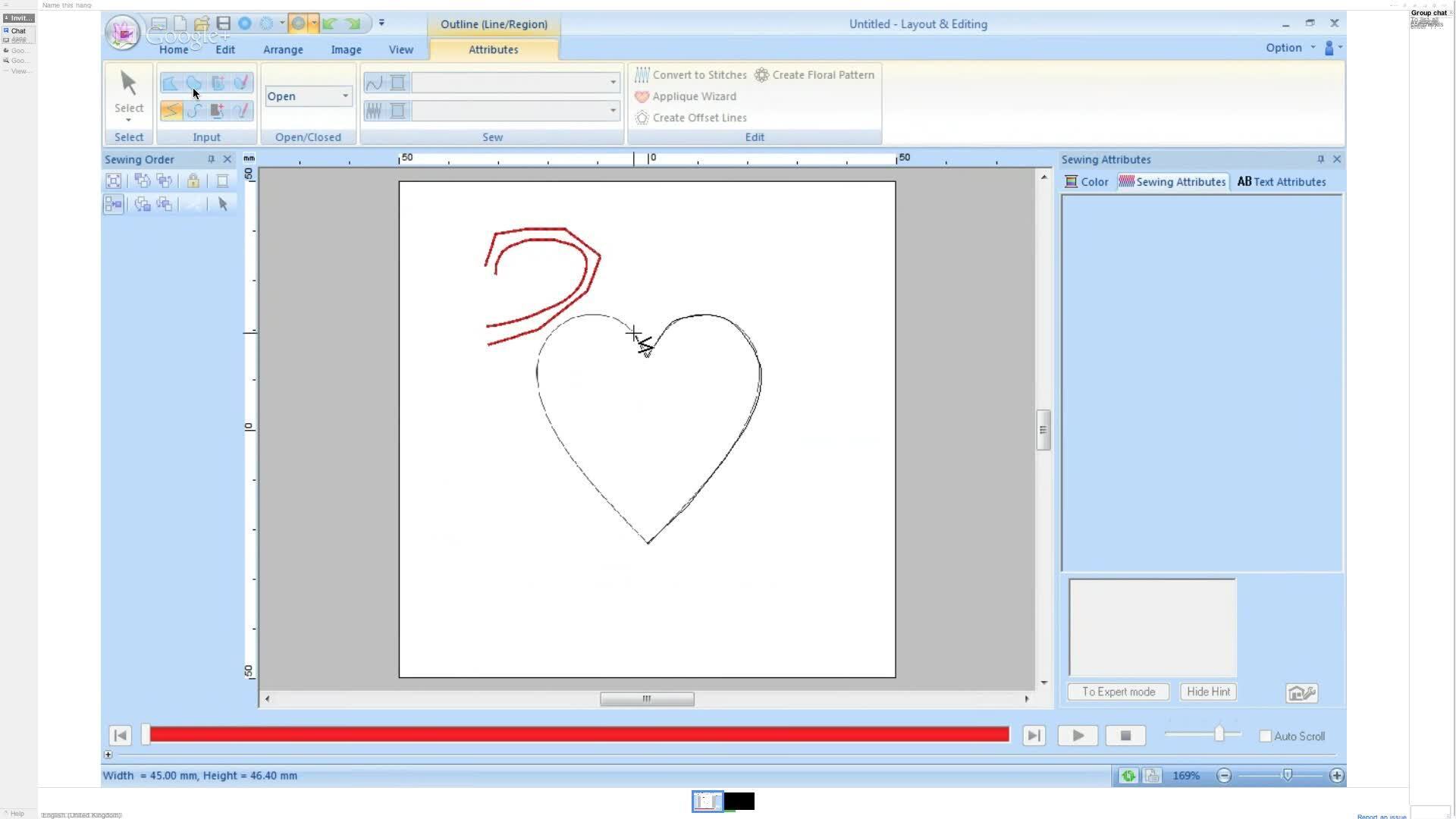Click the straight line input tool

[171, 111]
